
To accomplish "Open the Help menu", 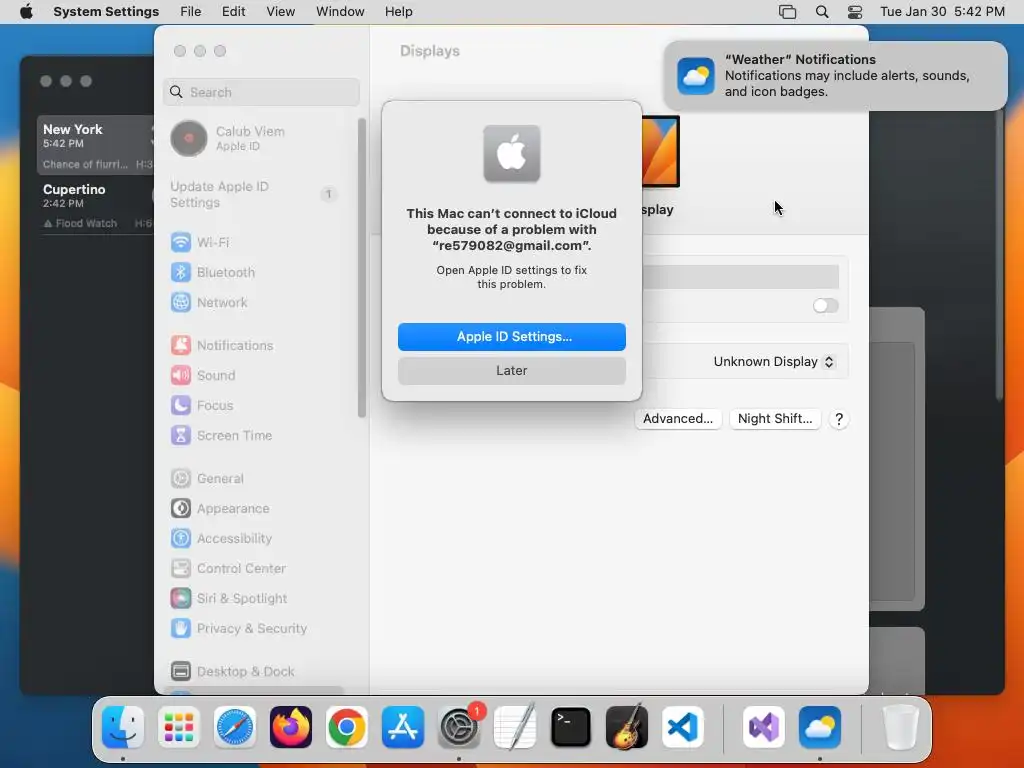I will [398, 12].
